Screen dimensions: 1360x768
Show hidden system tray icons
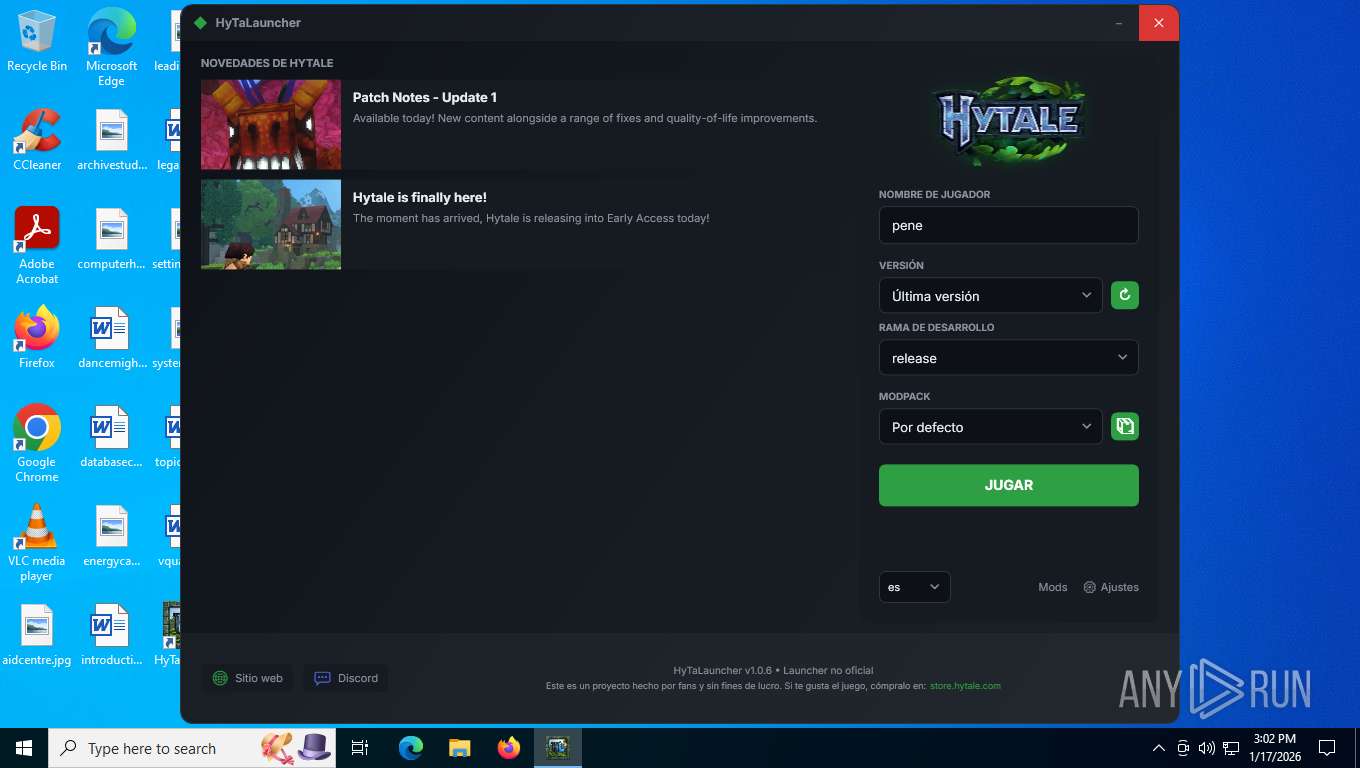point(1159,748)
